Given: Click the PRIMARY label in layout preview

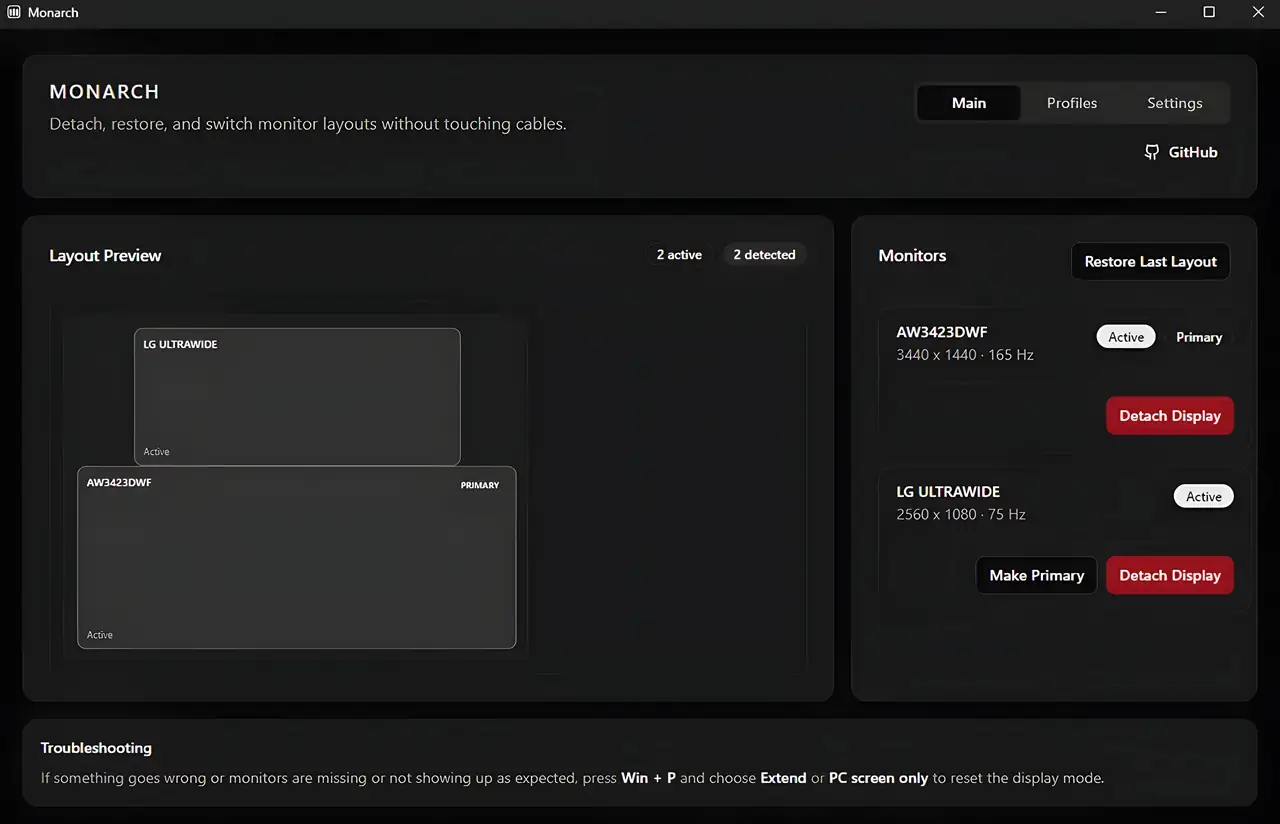Looking at the screenshot, I should (x=480, y=485).
